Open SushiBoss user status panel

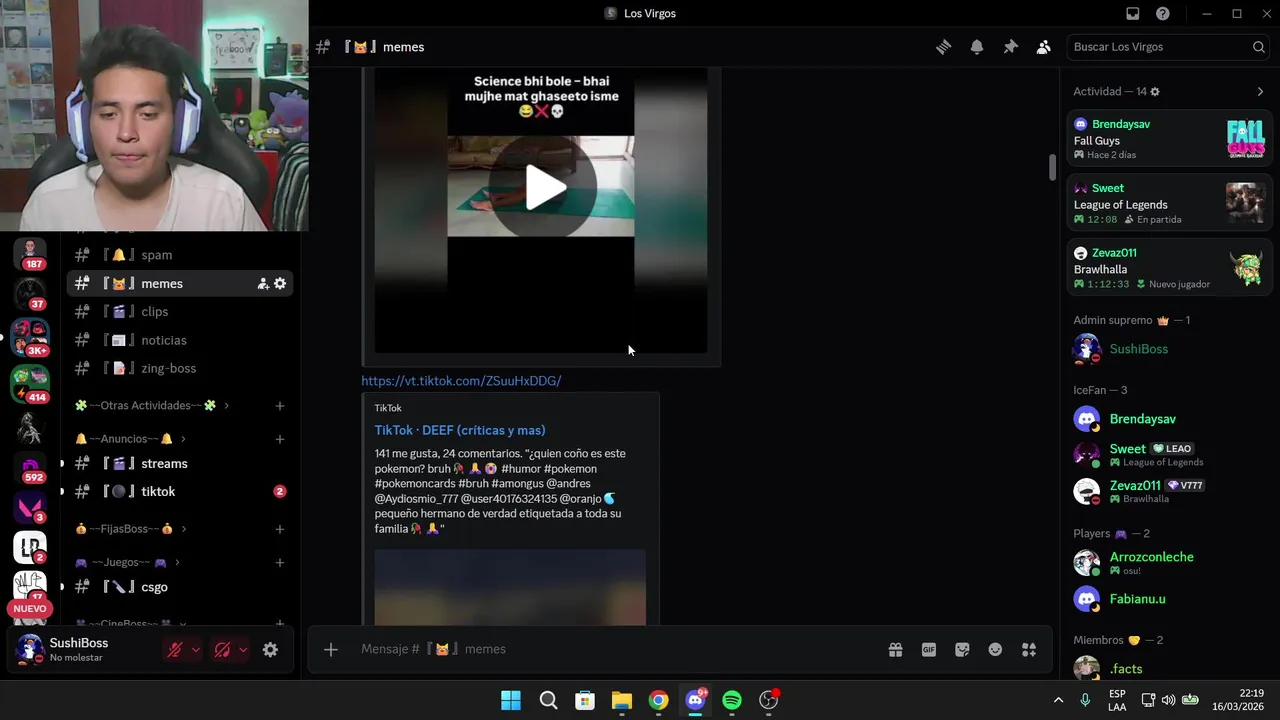tap(82, 650)
